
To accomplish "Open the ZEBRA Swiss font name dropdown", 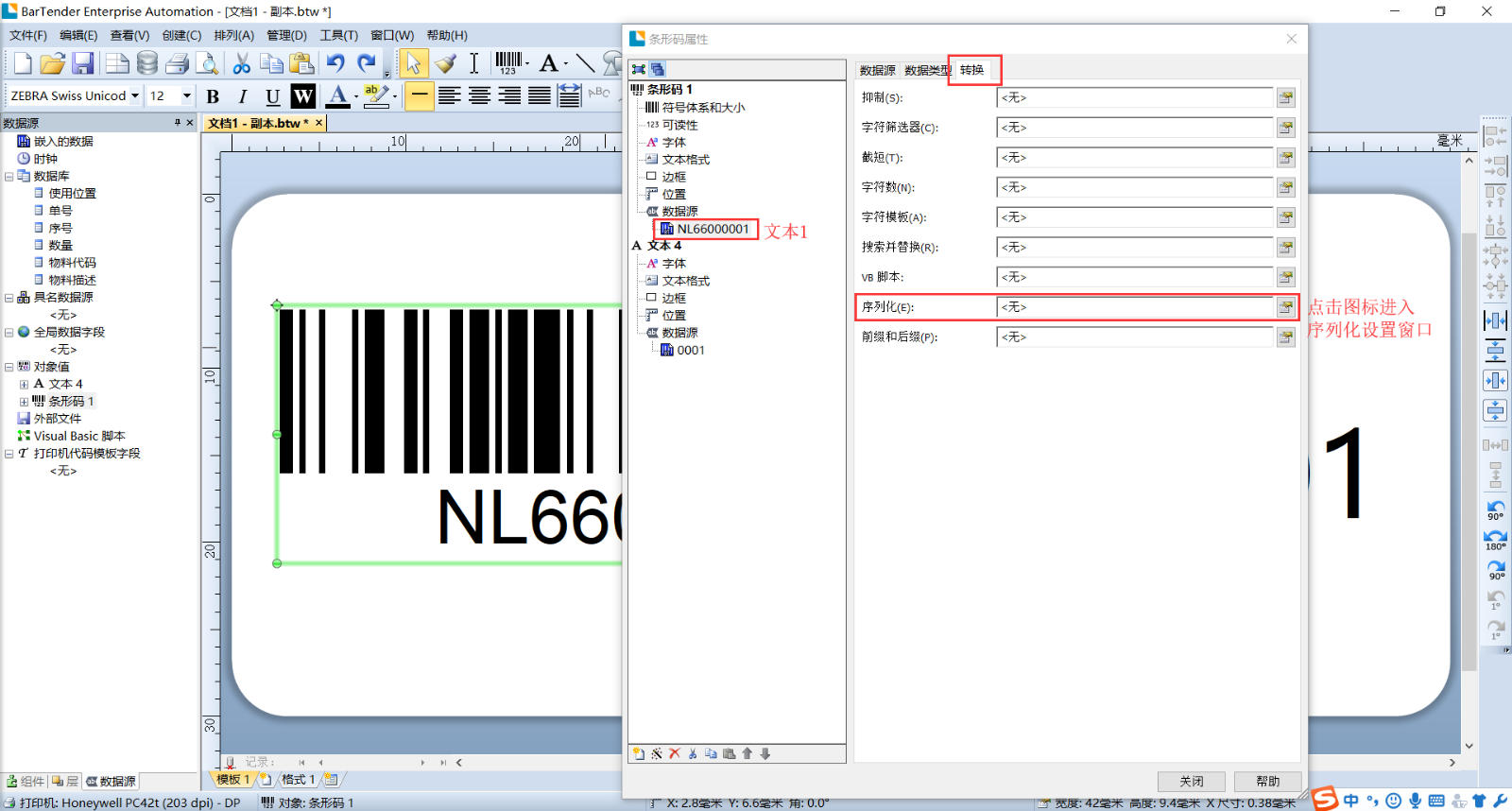I will pos(135,95).
